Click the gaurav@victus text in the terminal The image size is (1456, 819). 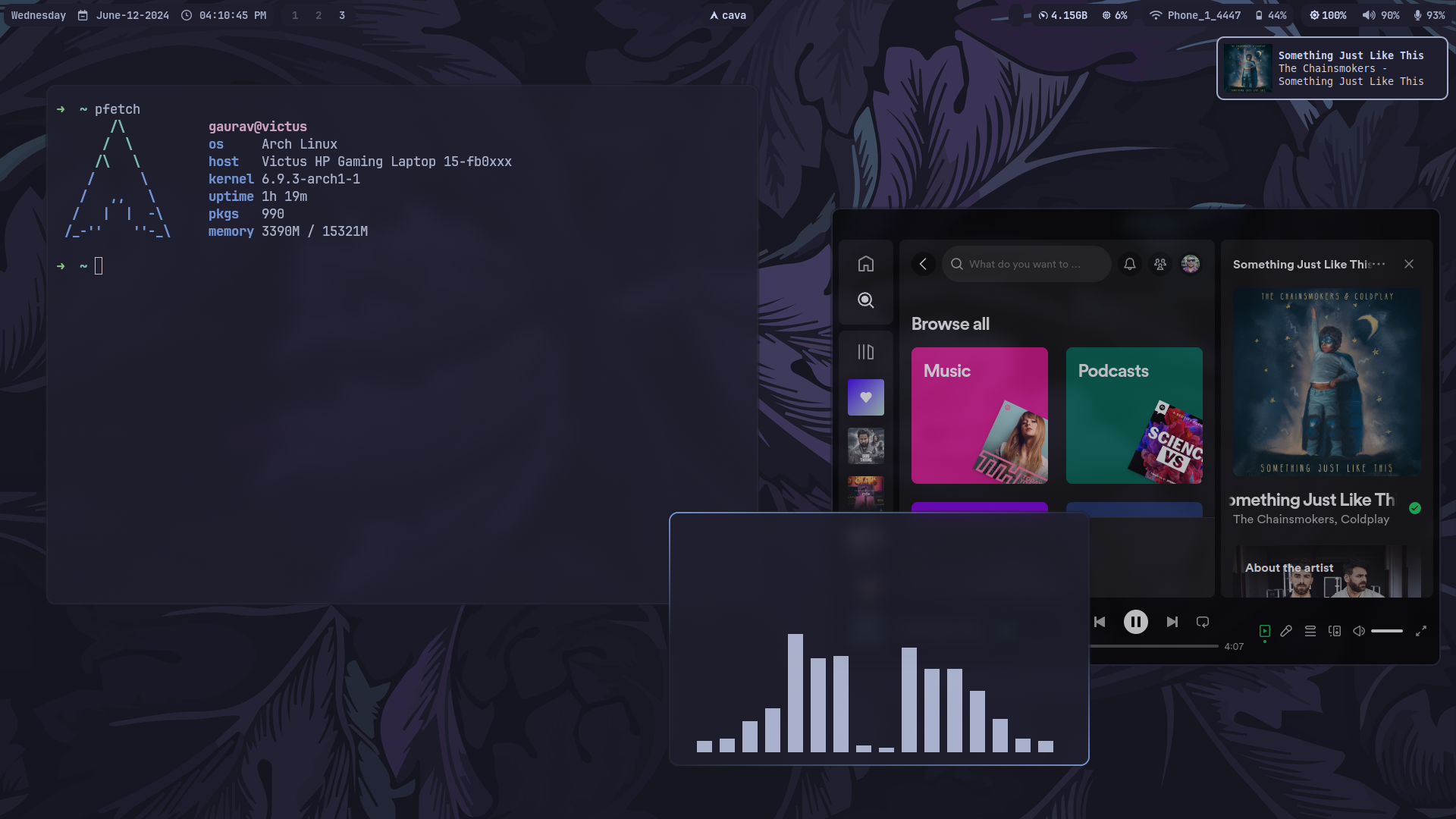coord(258,127)
